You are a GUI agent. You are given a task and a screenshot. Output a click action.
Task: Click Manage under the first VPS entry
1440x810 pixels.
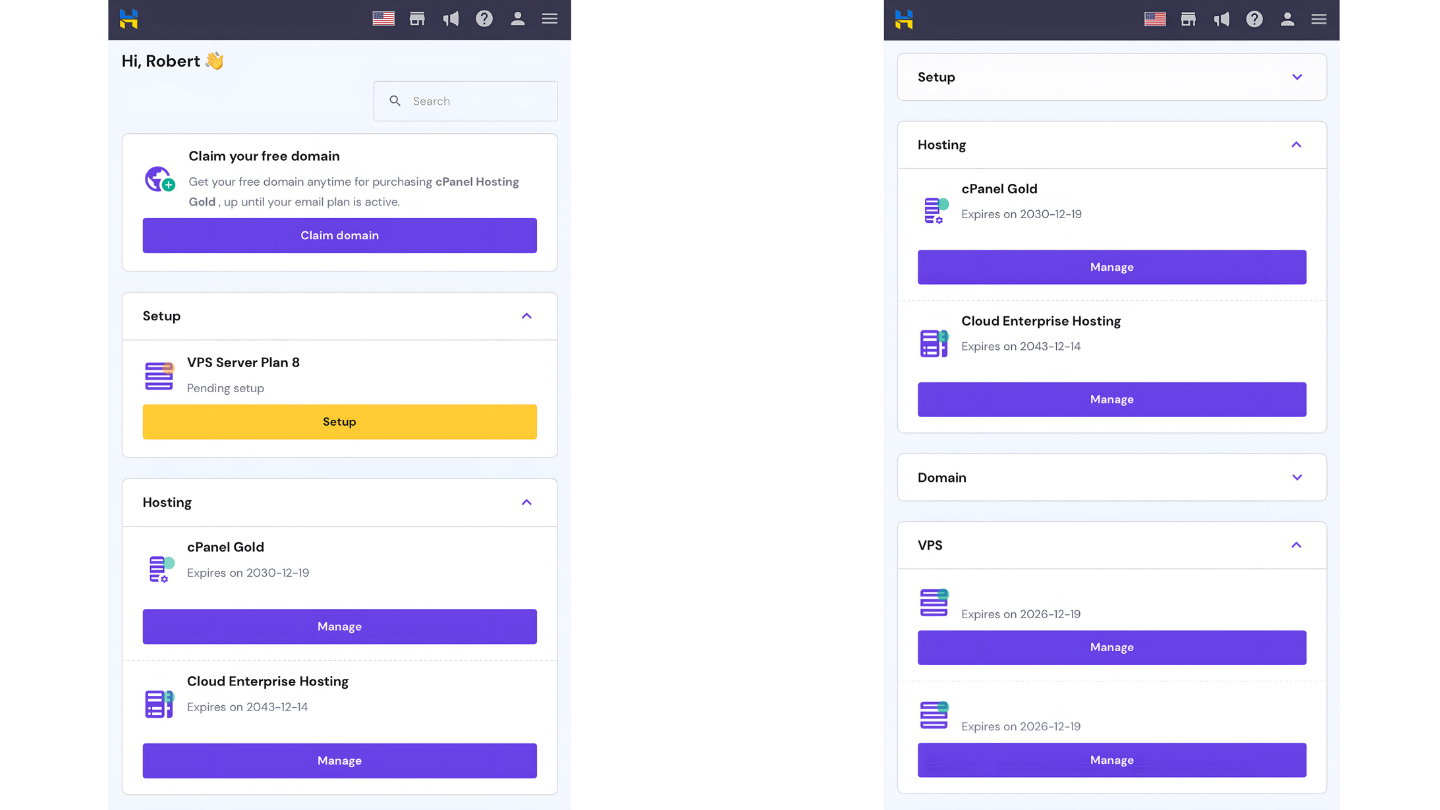pos(1111,647)
